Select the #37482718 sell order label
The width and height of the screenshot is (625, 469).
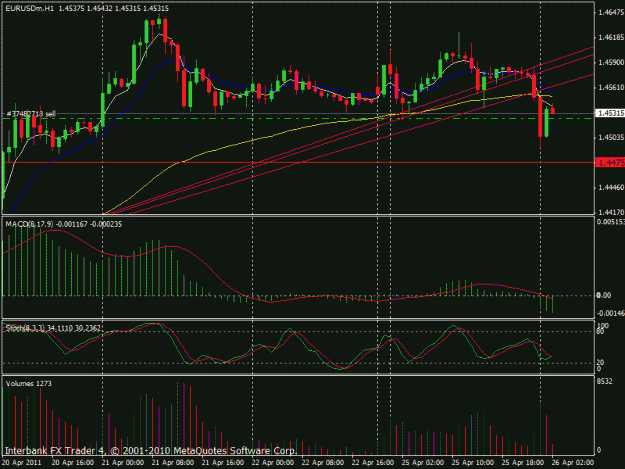[31, 114]
